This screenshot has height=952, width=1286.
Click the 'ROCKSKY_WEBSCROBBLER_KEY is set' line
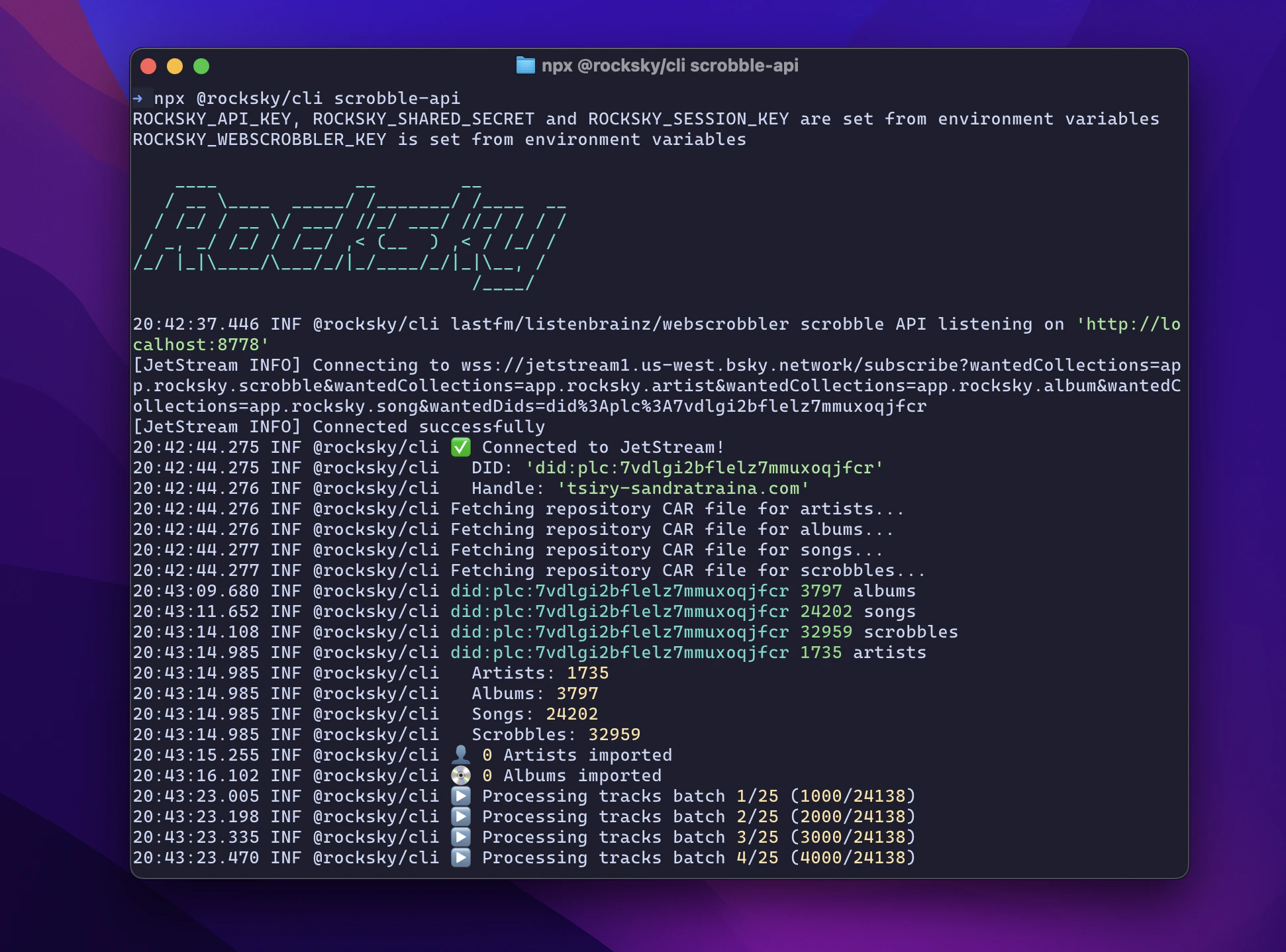click(x=440, y=140)
